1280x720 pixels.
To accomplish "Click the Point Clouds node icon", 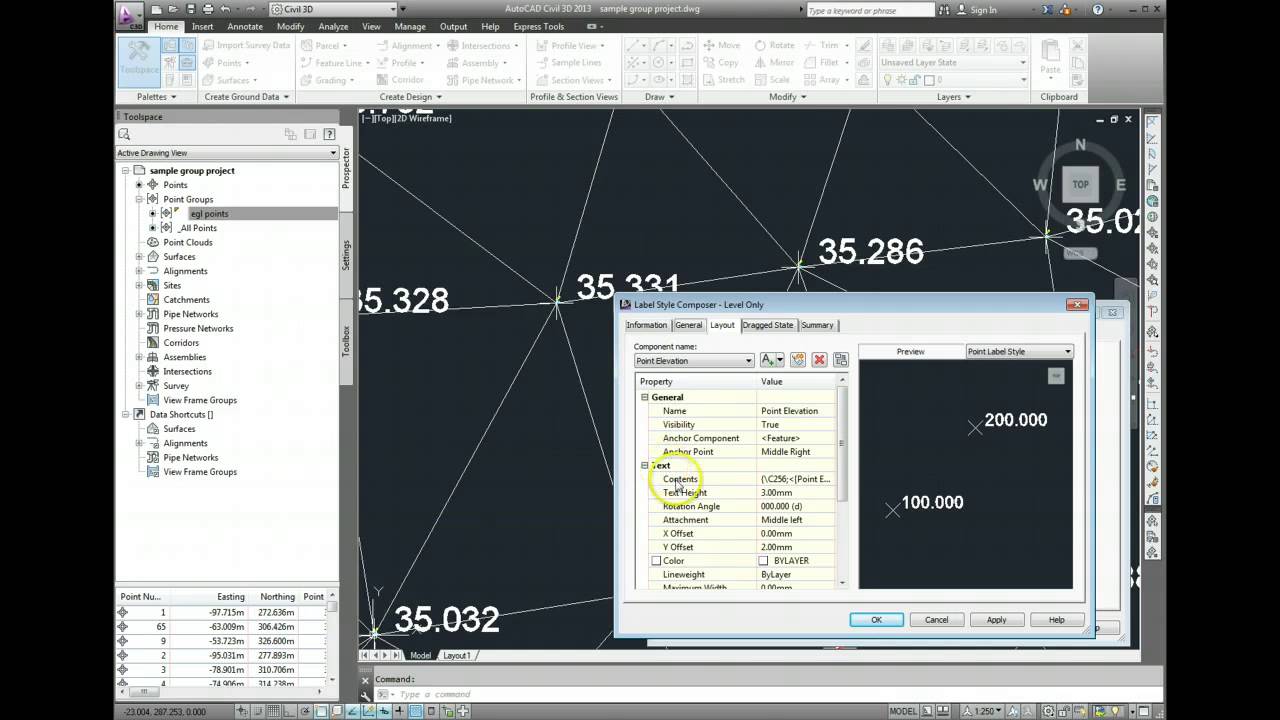I will [153, 242].
